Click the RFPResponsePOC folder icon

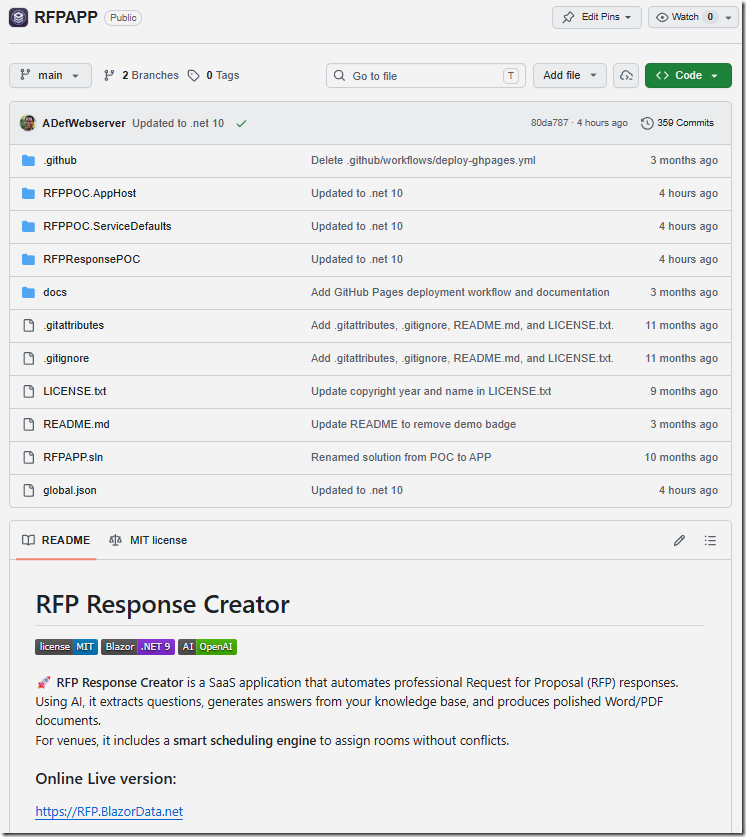(29, 259)
